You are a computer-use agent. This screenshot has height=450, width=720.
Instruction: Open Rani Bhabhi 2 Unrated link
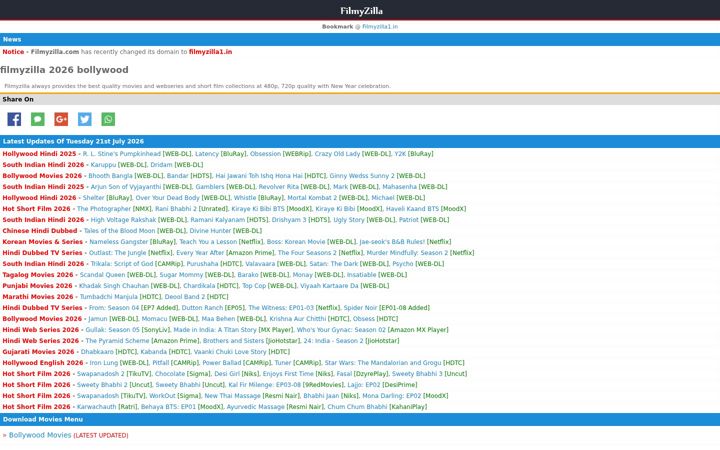(x=176, y=209)
